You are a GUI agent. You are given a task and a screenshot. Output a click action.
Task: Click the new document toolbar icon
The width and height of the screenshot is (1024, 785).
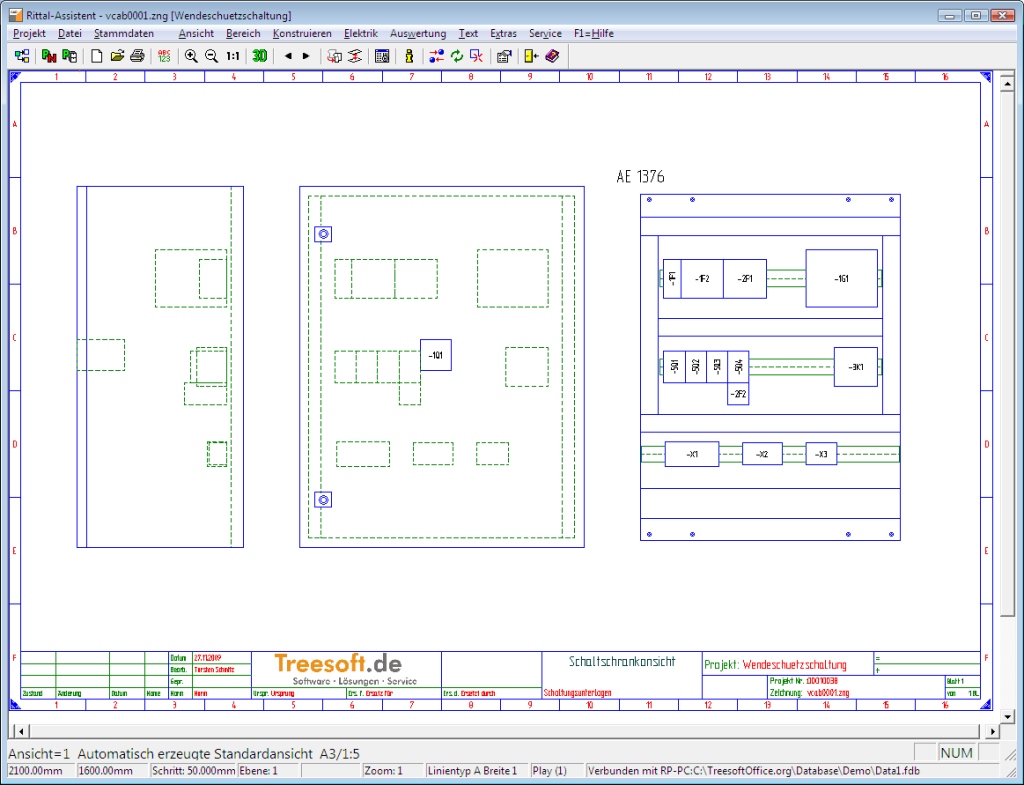click(x=97, y=56)
